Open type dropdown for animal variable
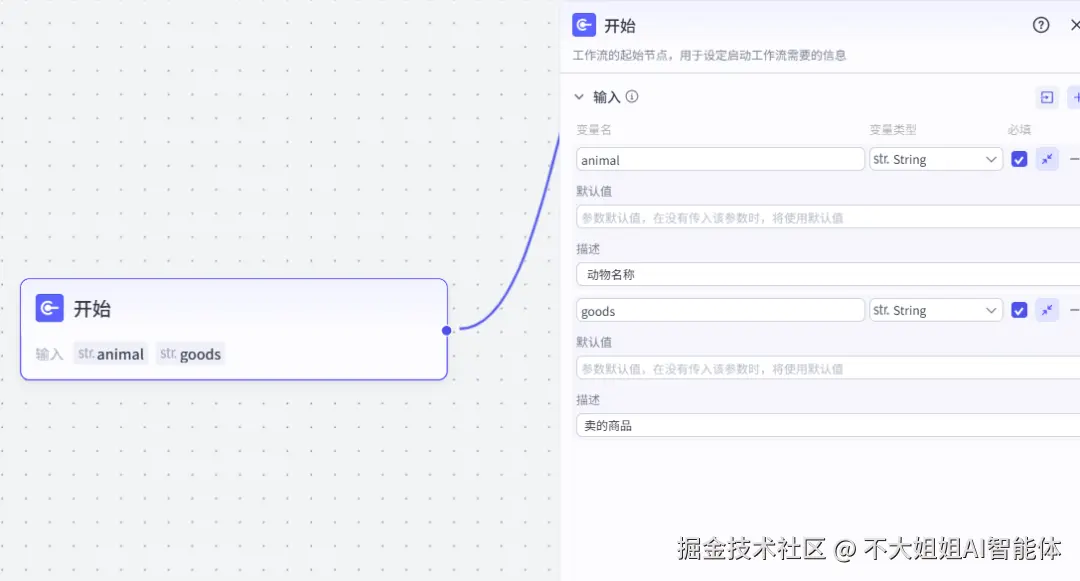This screenshot has height=581, width=1080. [935, 159]
